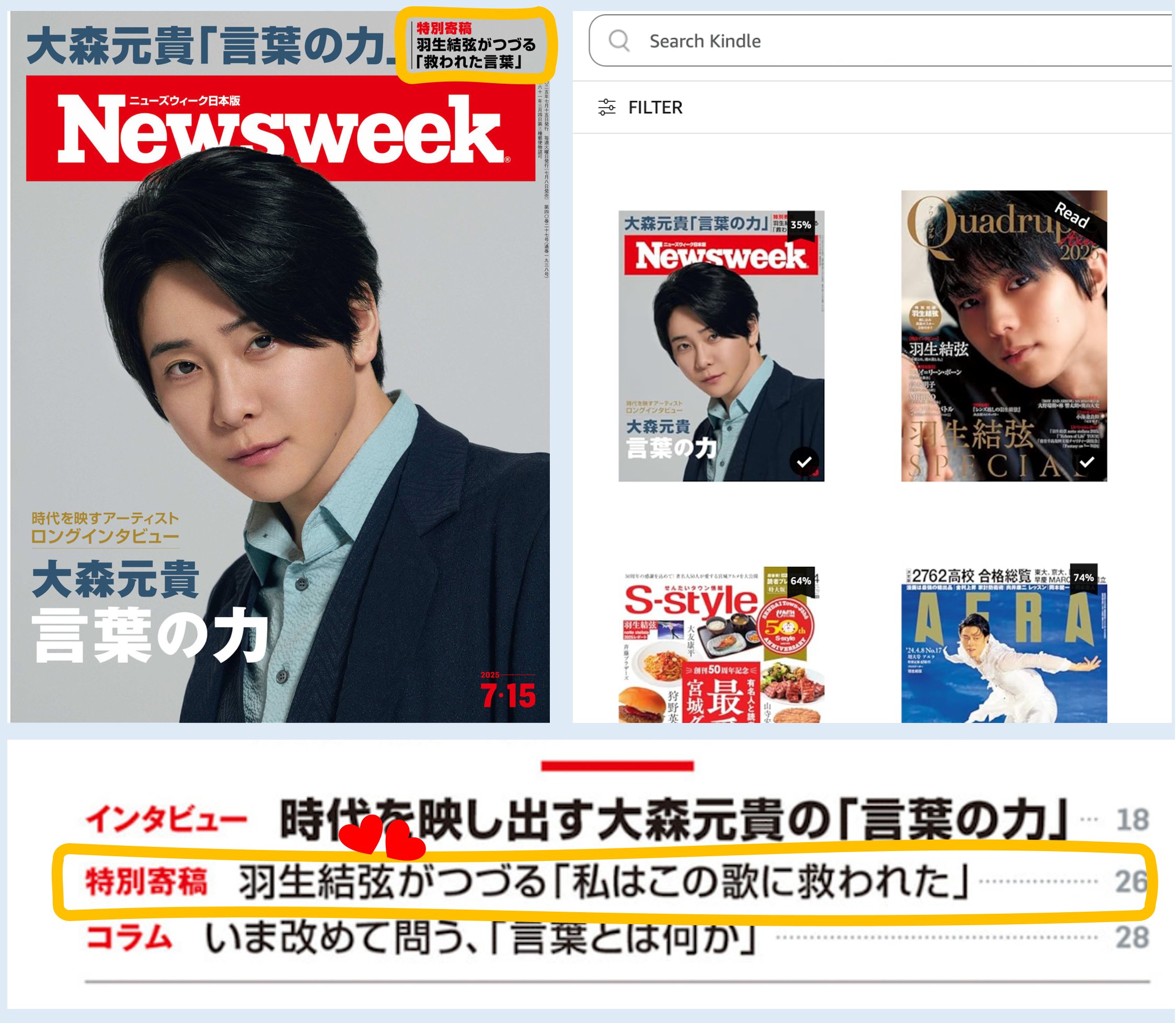Click the 特別寄稿 callout on large cover
This screenshot has width=1176, height=1023.
point(476,45)
